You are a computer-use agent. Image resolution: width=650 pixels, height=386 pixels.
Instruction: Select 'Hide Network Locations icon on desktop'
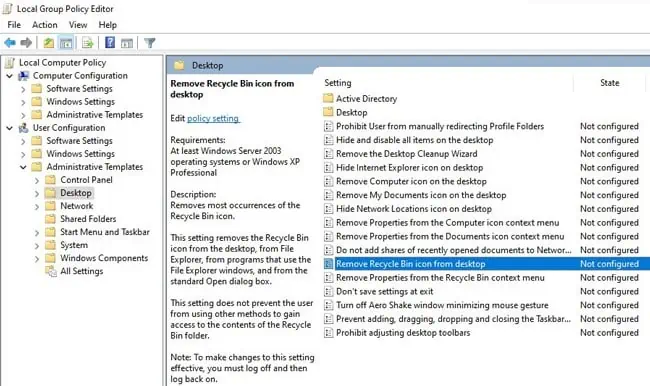point(414,209)
